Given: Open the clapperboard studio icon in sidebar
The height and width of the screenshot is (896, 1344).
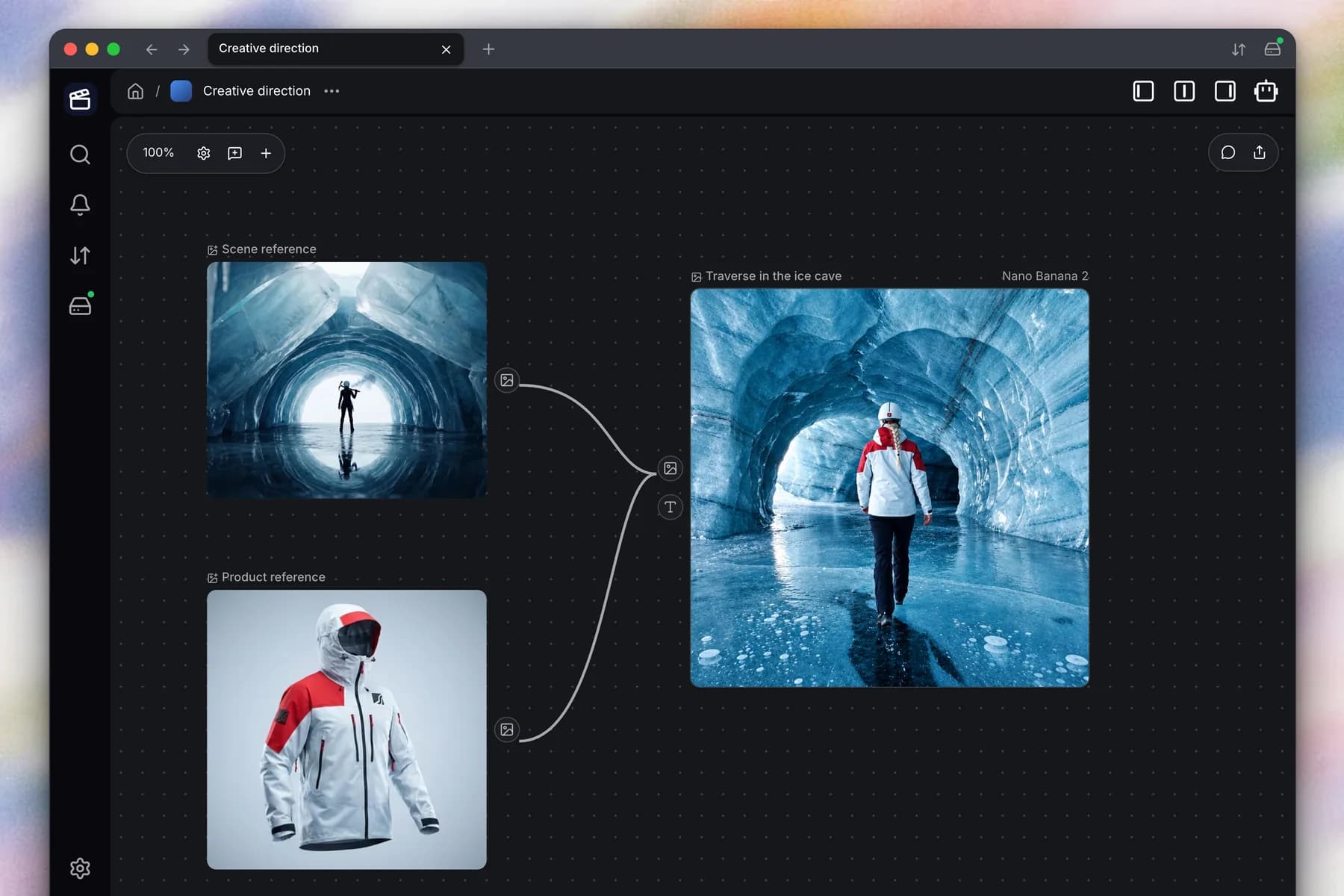Looking at the screenshot, I should [80, 99].
